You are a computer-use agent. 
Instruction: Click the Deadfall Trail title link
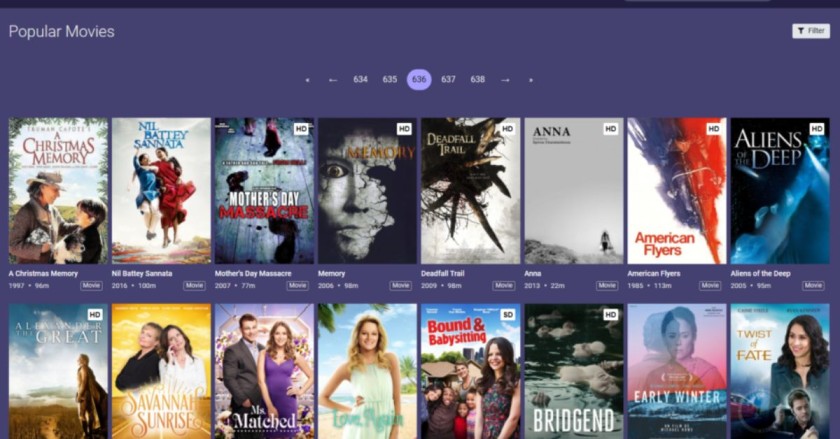click(446, 273)
